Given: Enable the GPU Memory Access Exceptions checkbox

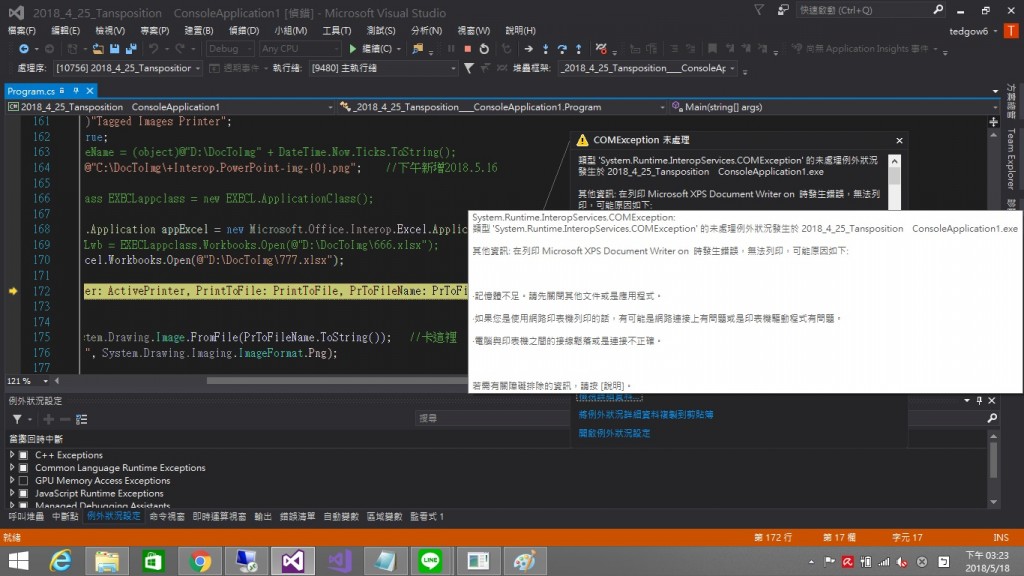Looking at the screenshot, I should pos(24,481).
